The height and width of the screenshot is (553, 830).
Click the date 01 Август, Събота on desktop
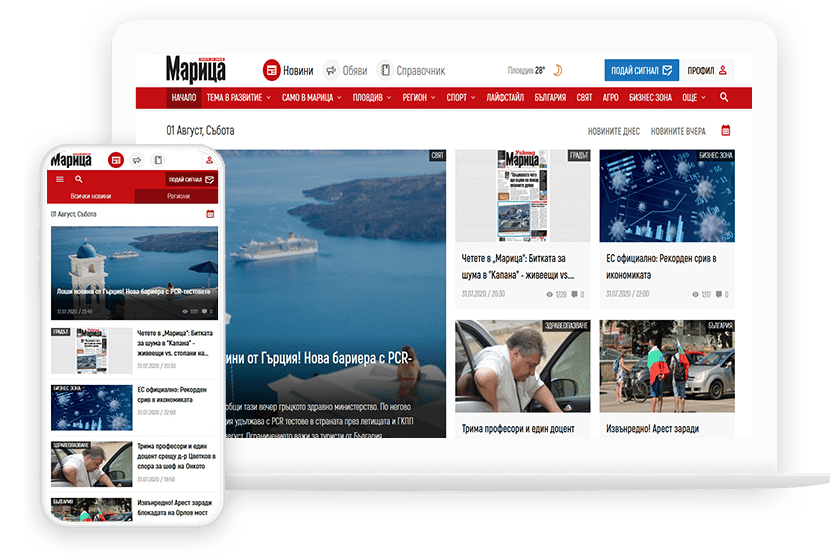(200, 131)
